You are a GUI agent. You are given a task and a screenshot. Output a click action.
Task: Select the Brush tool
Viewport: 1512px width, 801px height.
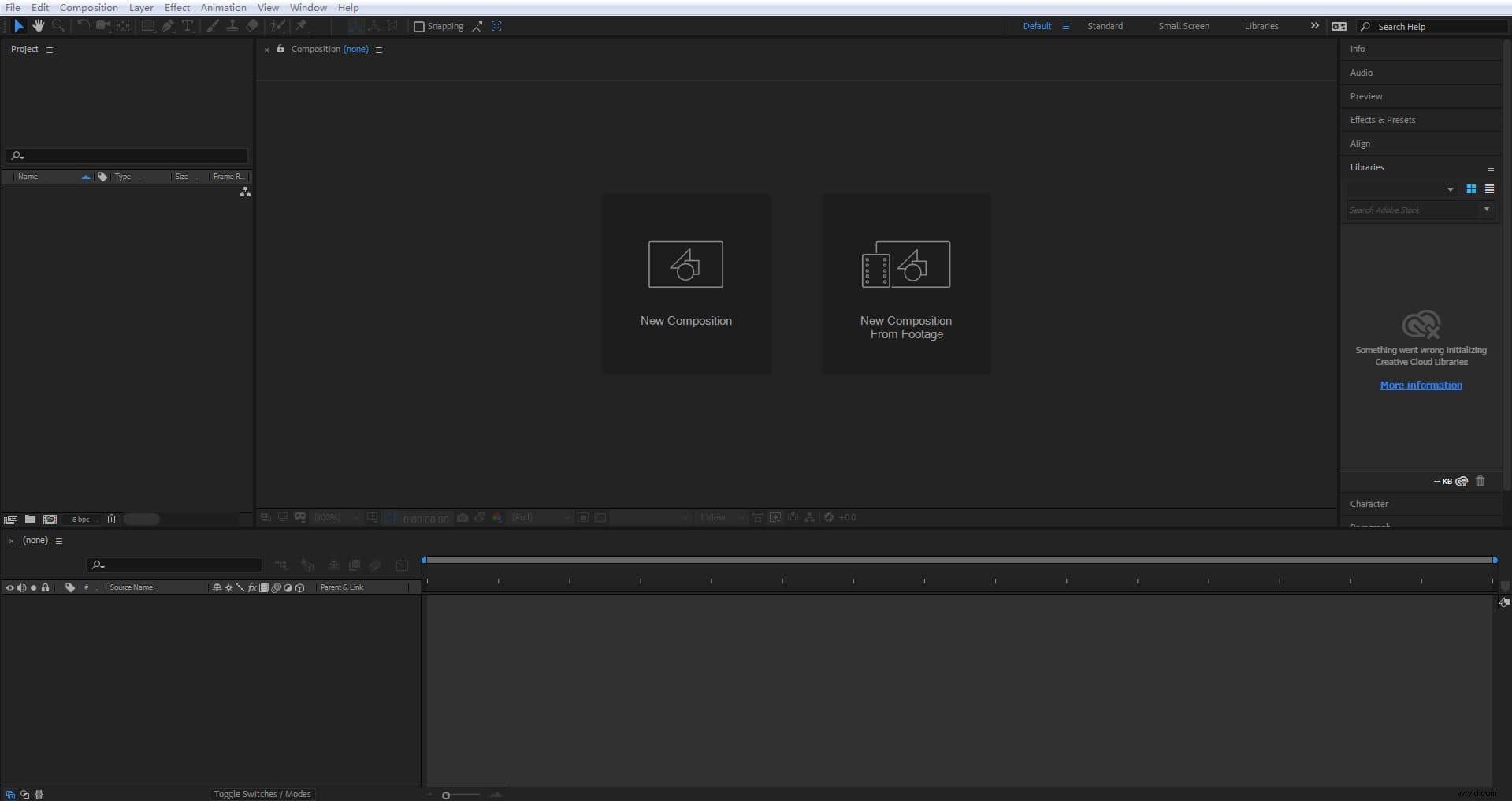click(x=214, y=26)
